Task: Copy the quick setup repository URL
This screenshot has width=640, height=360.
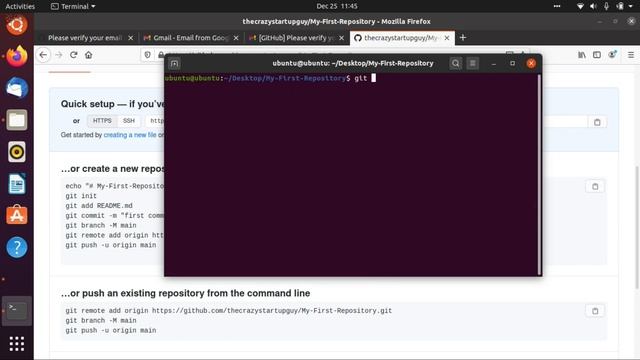Action: 597,122
